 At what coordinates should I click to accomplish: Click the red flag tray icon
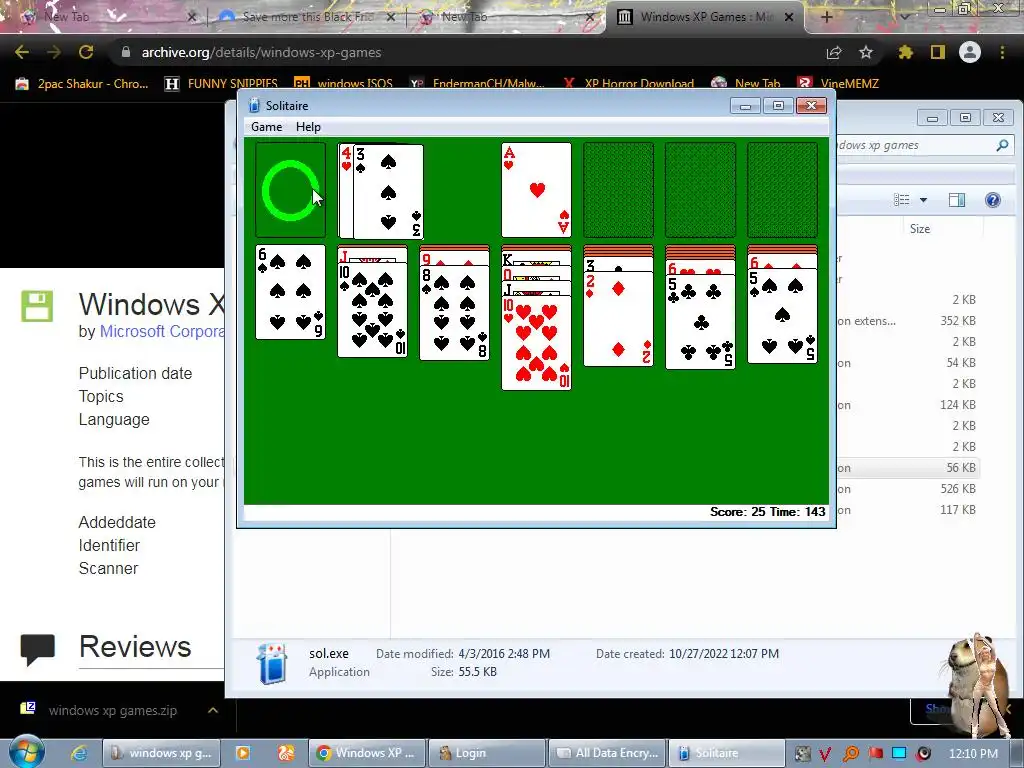(875, 754)
